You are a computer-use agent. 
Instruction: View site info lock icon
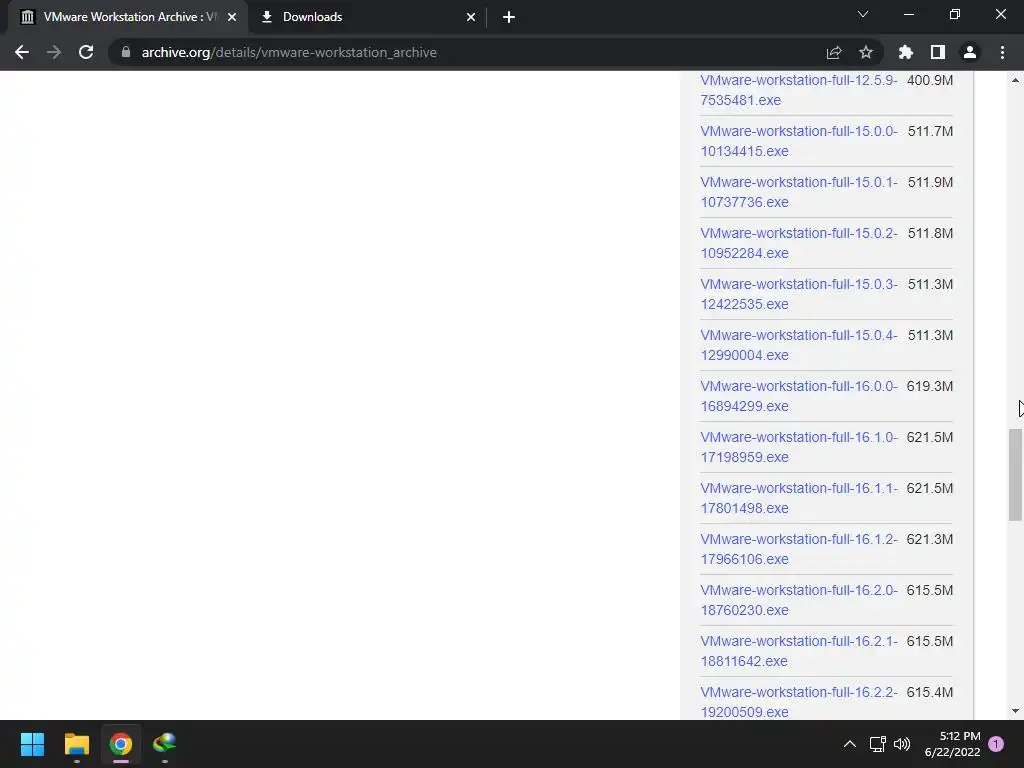126,52
